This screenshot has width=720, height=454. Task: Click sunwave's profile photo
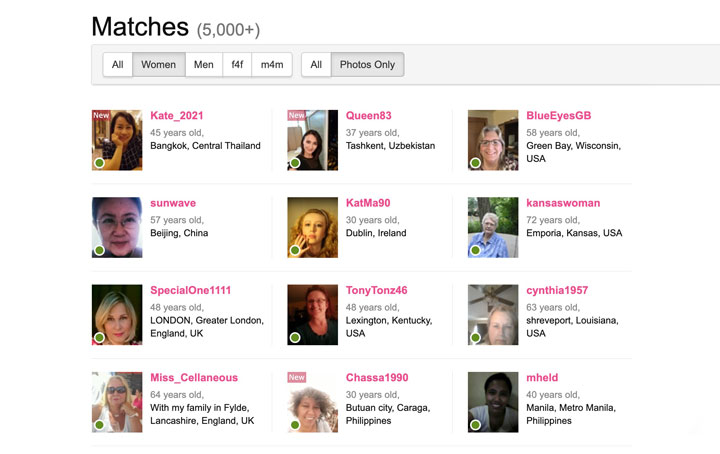[117, 227]
